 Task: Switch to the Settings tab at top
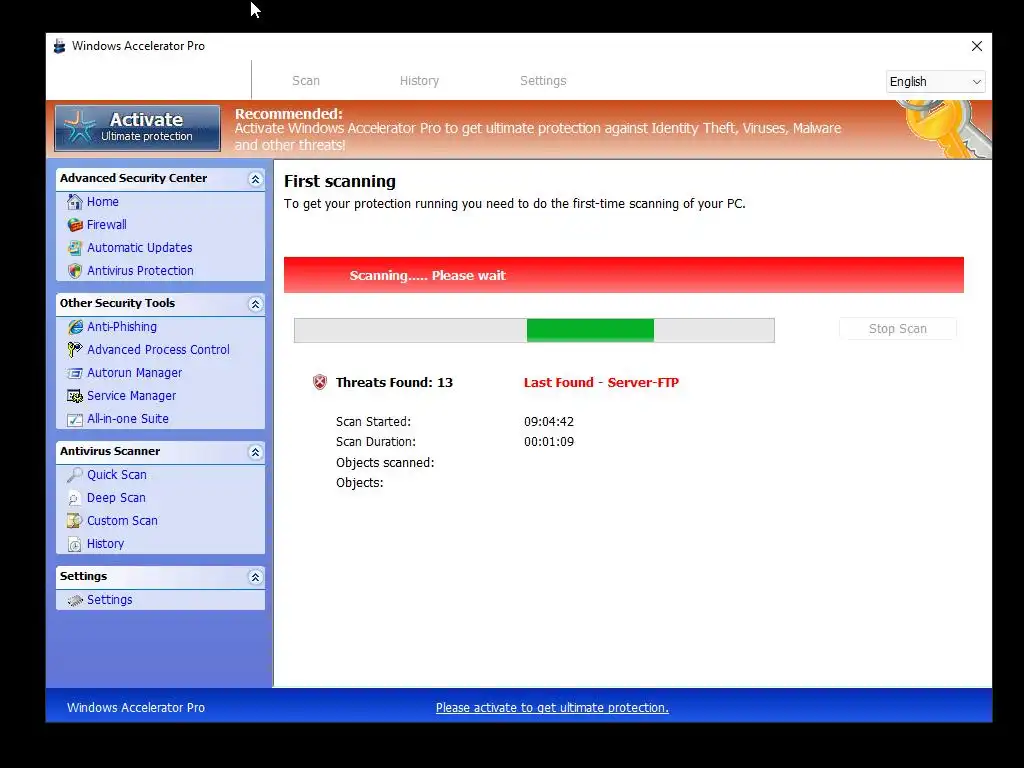(x=543, y=81)
